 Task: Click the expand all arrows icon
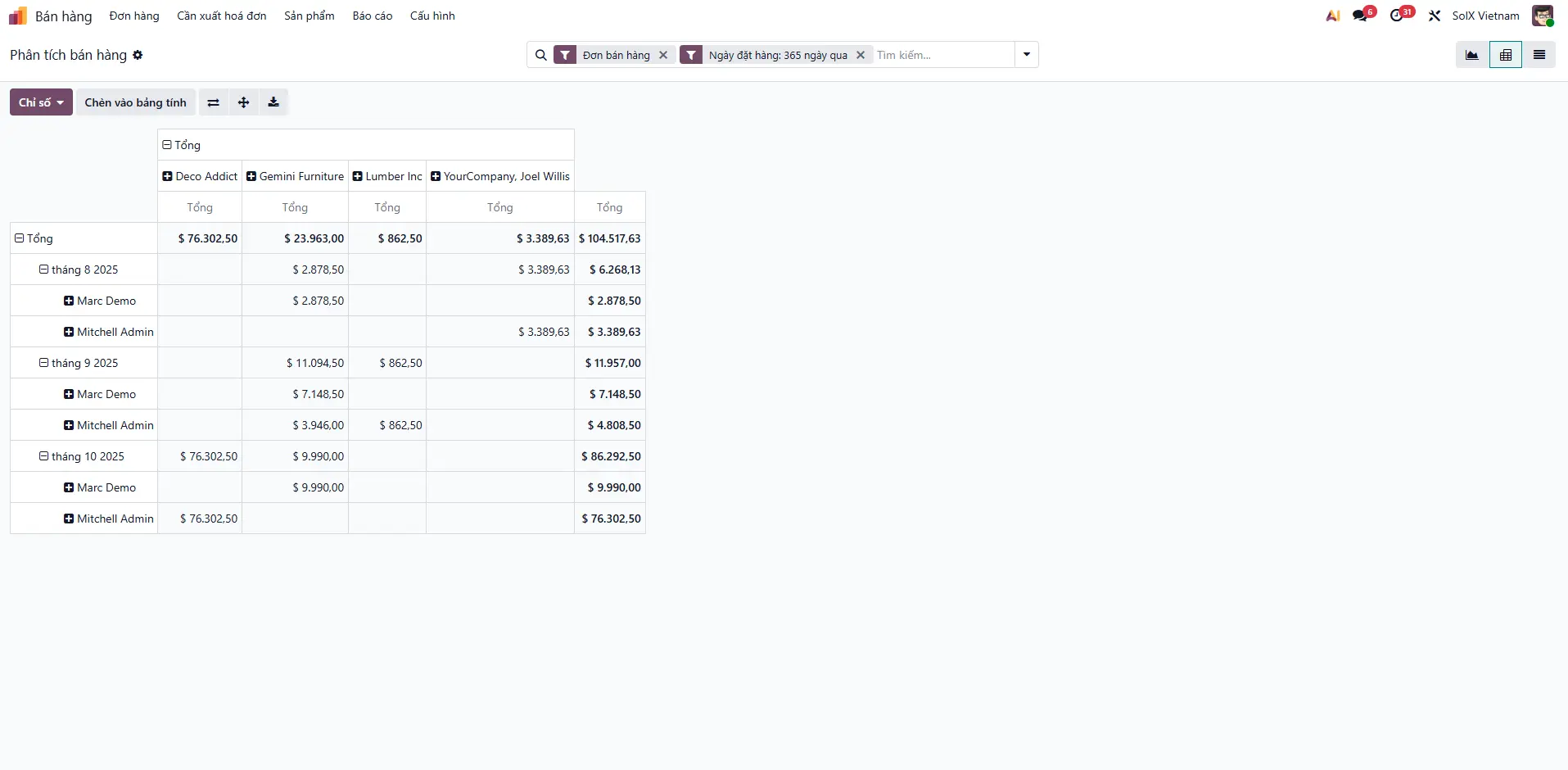243,102
